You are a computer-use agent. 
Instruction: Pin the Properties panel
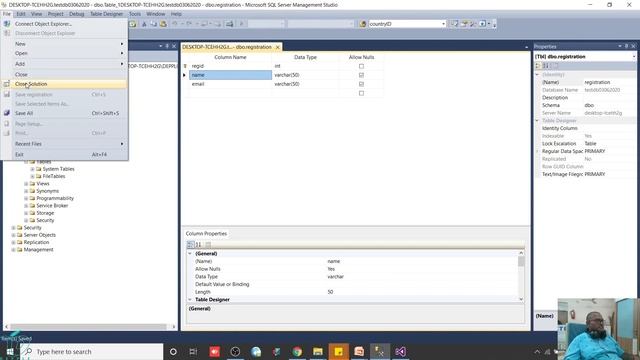tap(627, 47)
